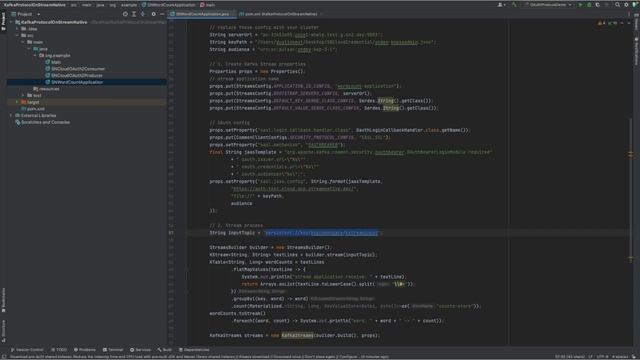This screenshot has height=360, width=640.
Task: Open IDE settings gear in top toolbar
Action: point(626,5)
